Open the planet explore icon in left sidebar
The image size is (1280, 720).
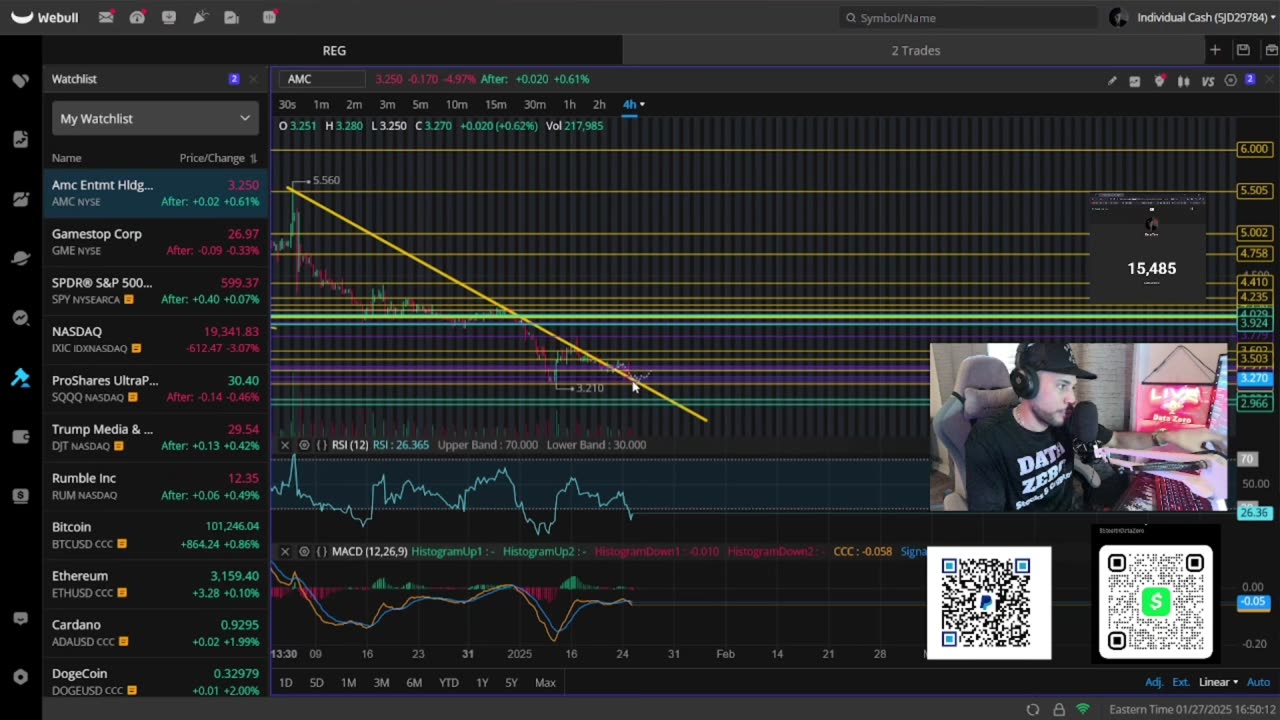(21, 258)
